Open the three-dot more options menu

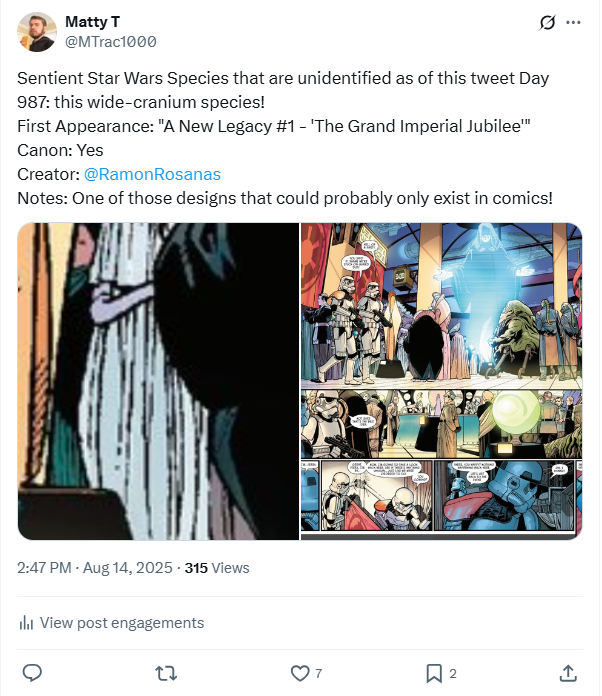click(573, 22)
